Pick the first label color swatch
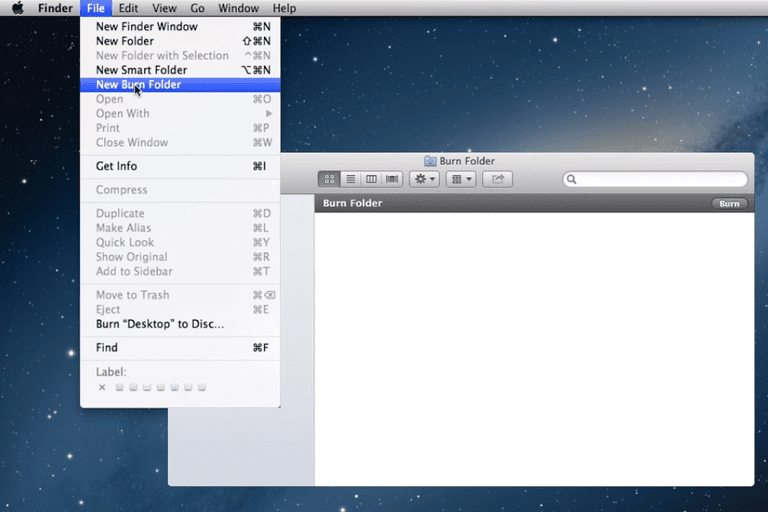 coord(120,388)
